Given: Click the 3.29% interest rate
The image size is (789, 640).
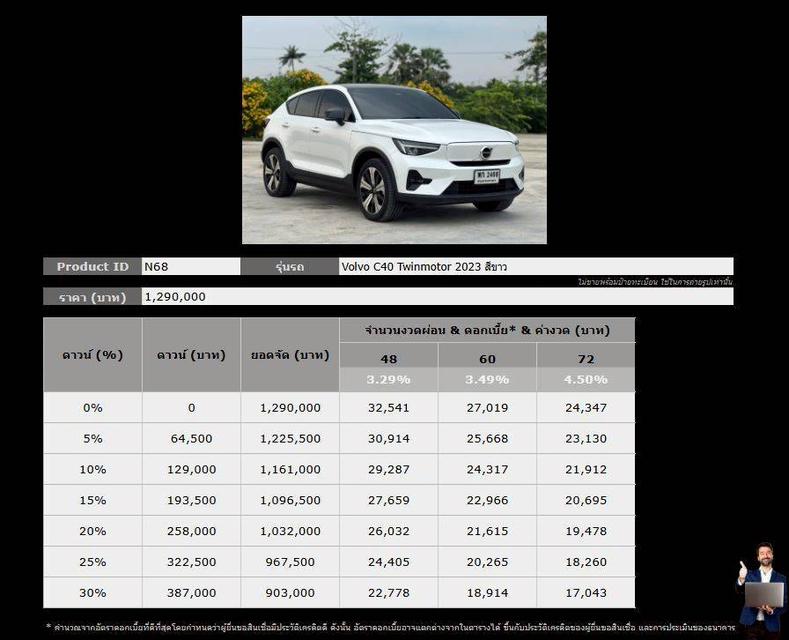Looking at the screenshot, I should [x=388, y=379].
